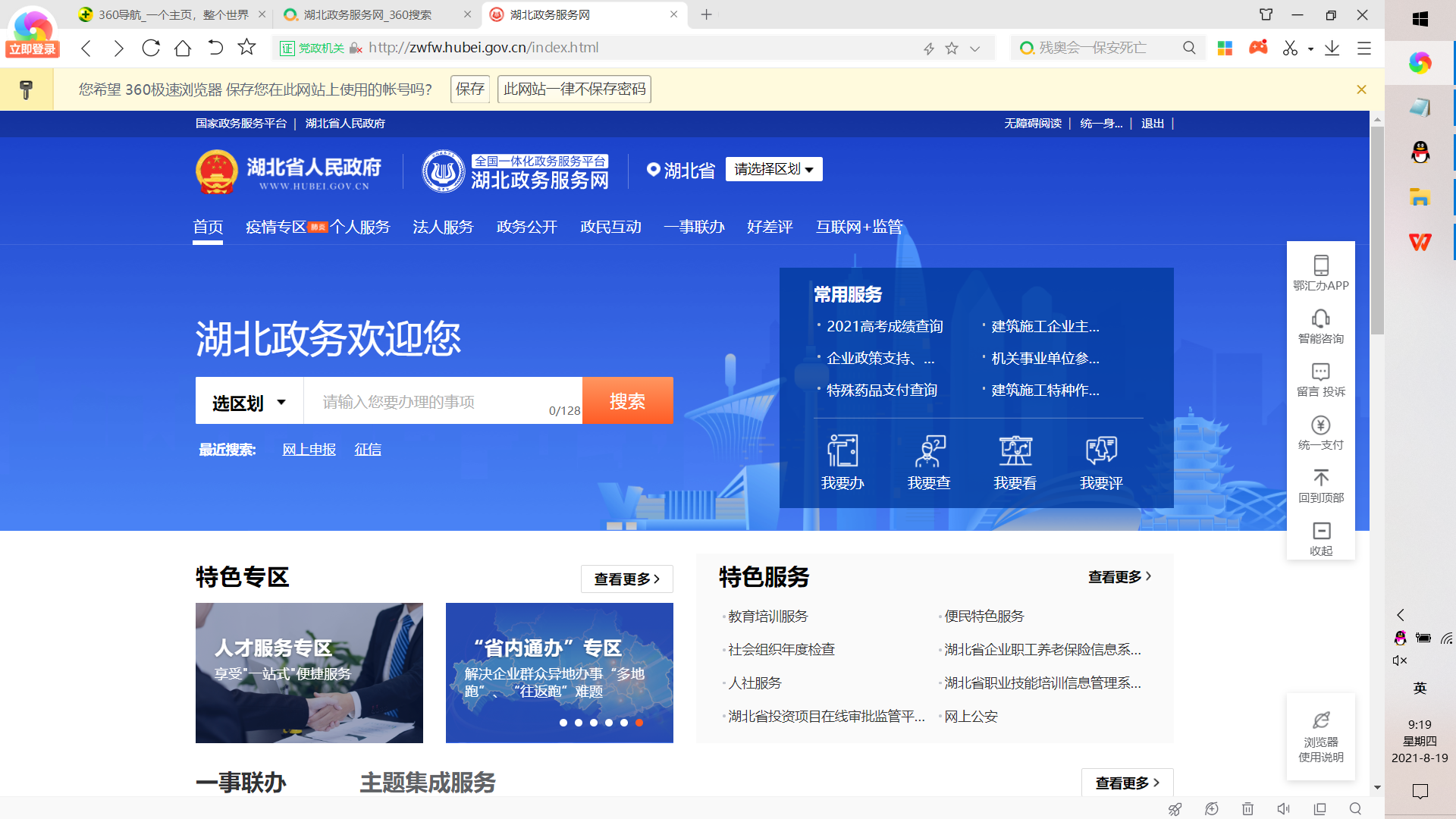Select the last orange carousel dot
The width and height of the screenshot is (1456, 819).
pyautogui.click(x=639, y=723)
